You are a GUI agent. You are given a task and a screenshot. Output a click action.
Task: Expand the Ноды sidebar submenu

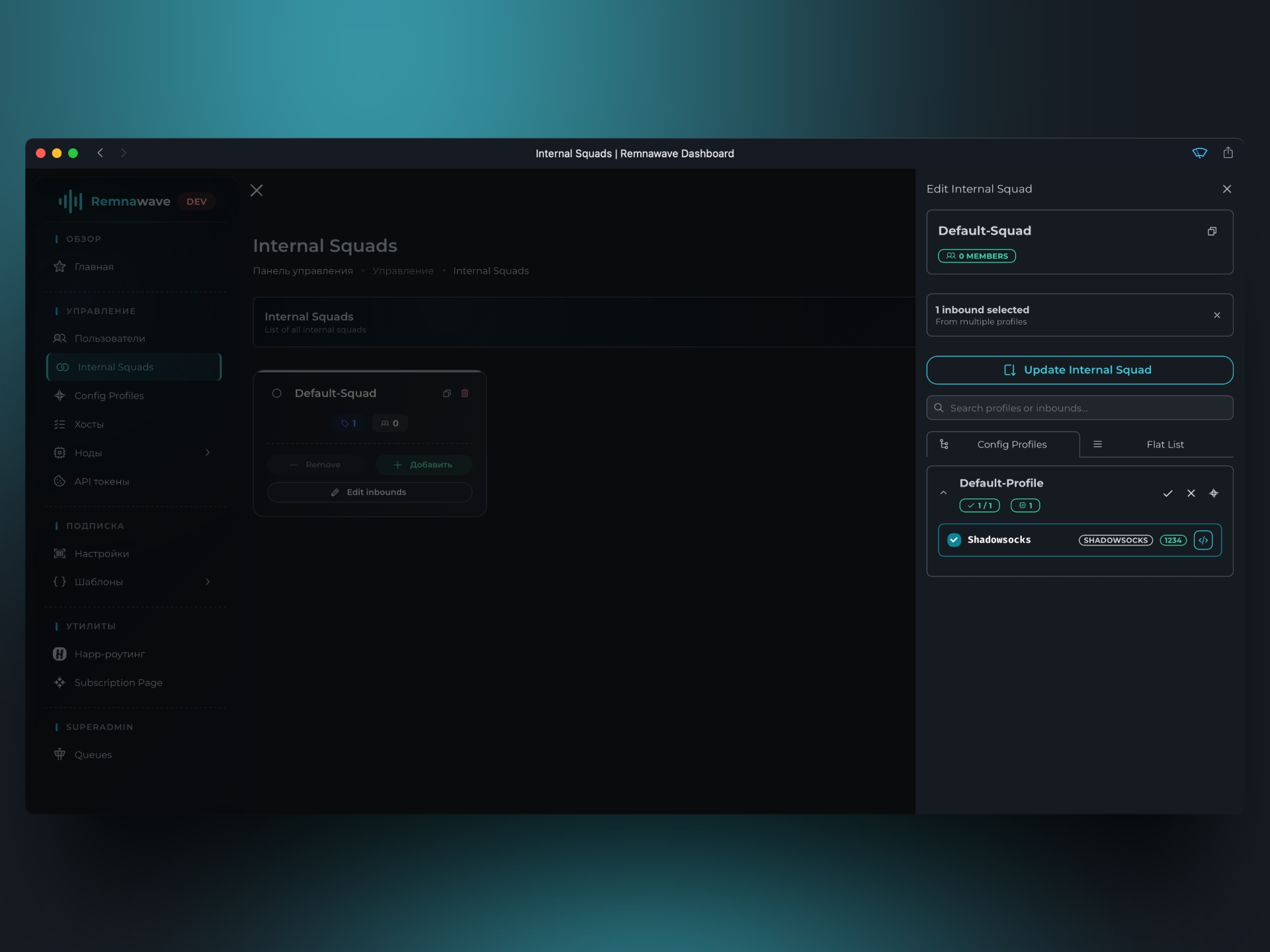pos(207,453)
